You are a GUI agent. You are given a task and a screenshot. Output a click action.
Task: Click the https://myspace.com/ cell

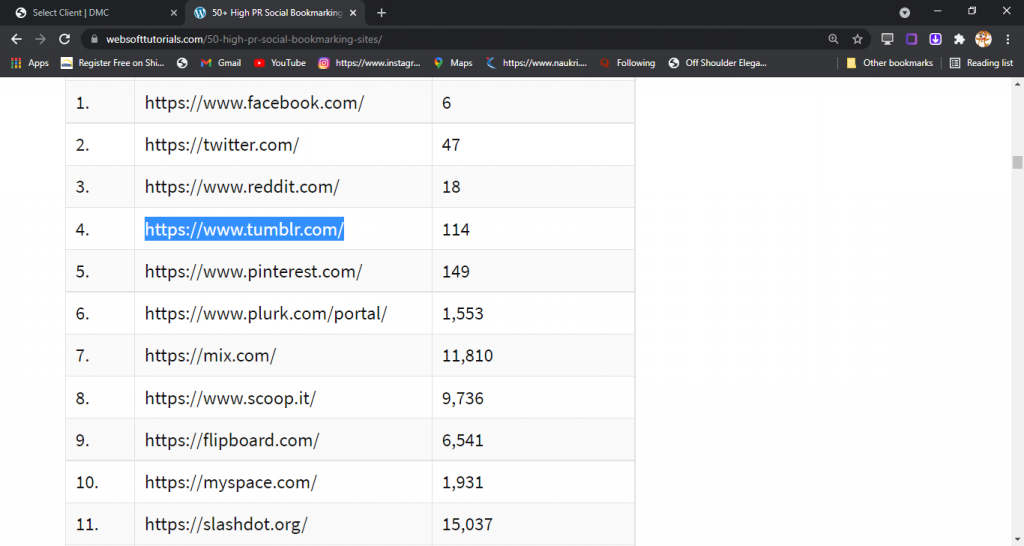283,482
